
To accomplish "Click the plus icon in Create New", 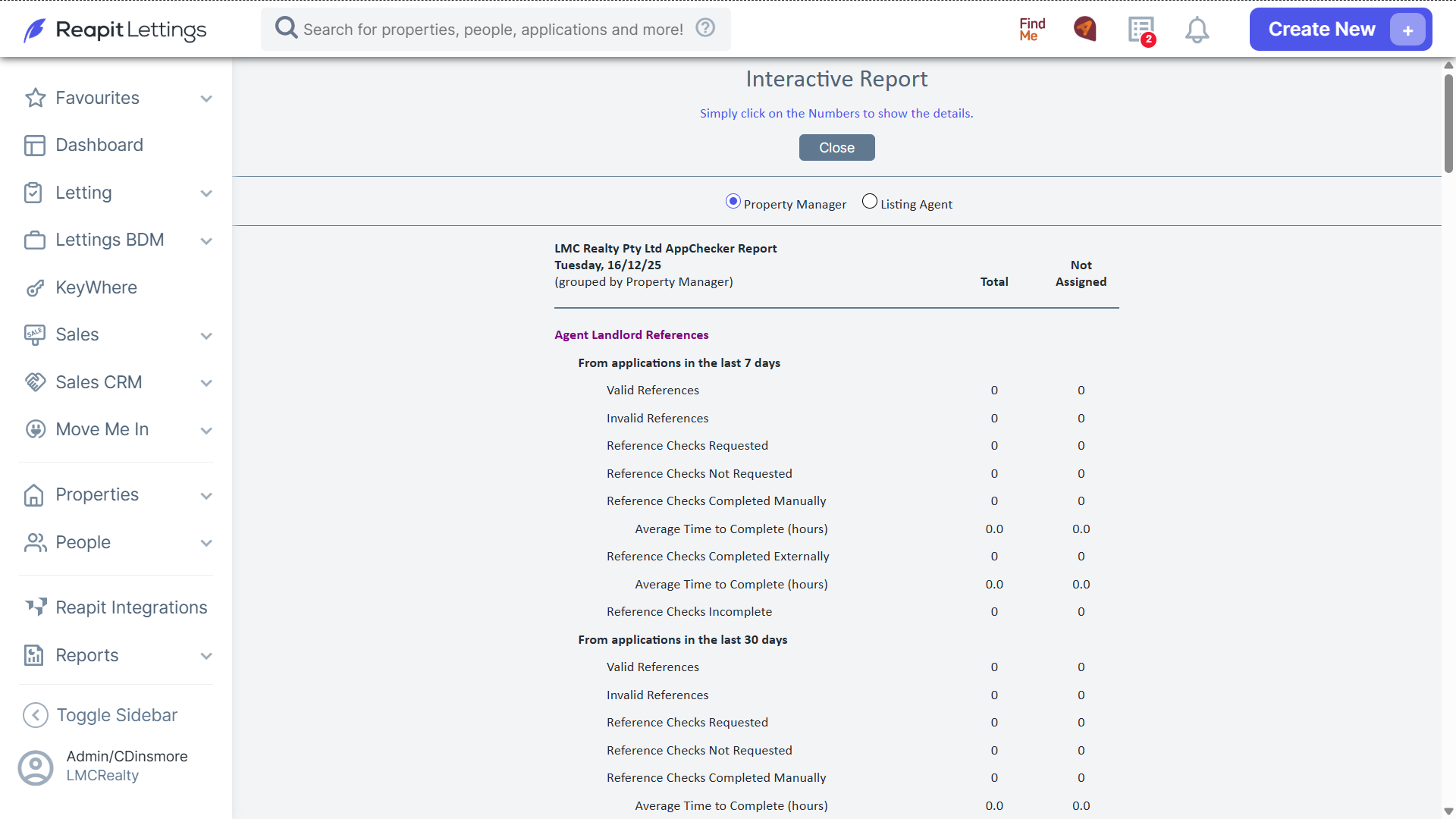I will click(1407, 30).
